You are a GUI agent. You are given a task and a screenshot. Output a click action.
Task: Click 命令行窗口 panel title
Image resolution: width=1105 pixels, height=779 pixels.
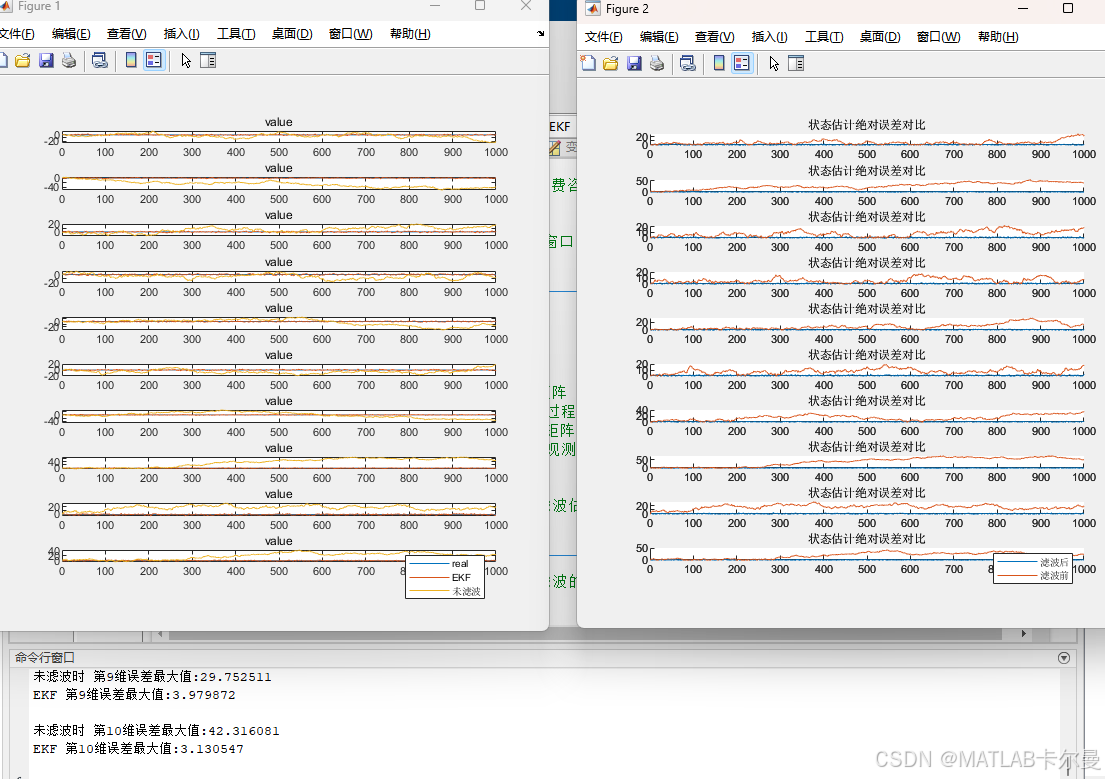click(x=44, y=657)
